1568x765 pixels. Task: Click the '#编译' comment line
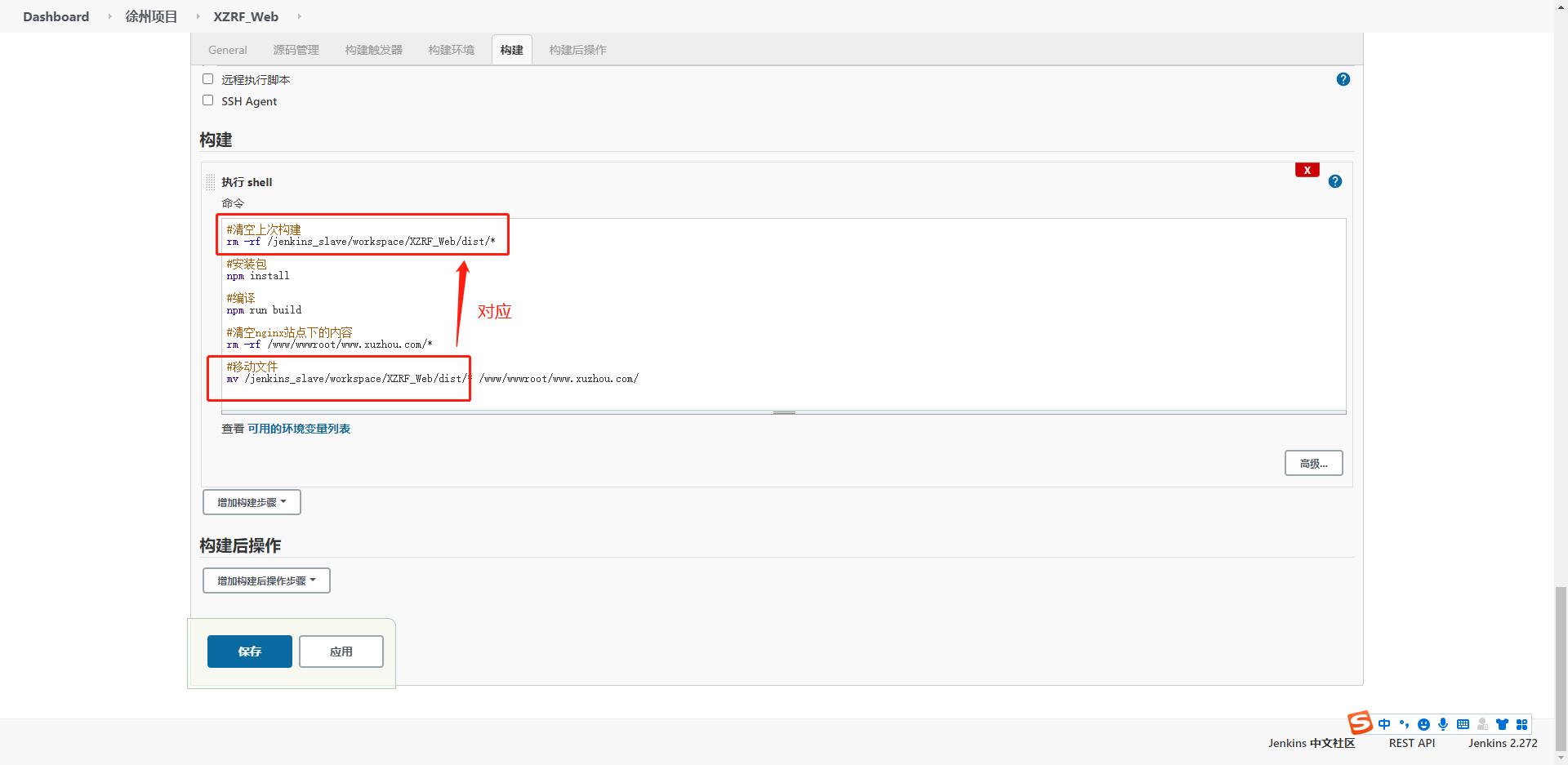[241, 298]
